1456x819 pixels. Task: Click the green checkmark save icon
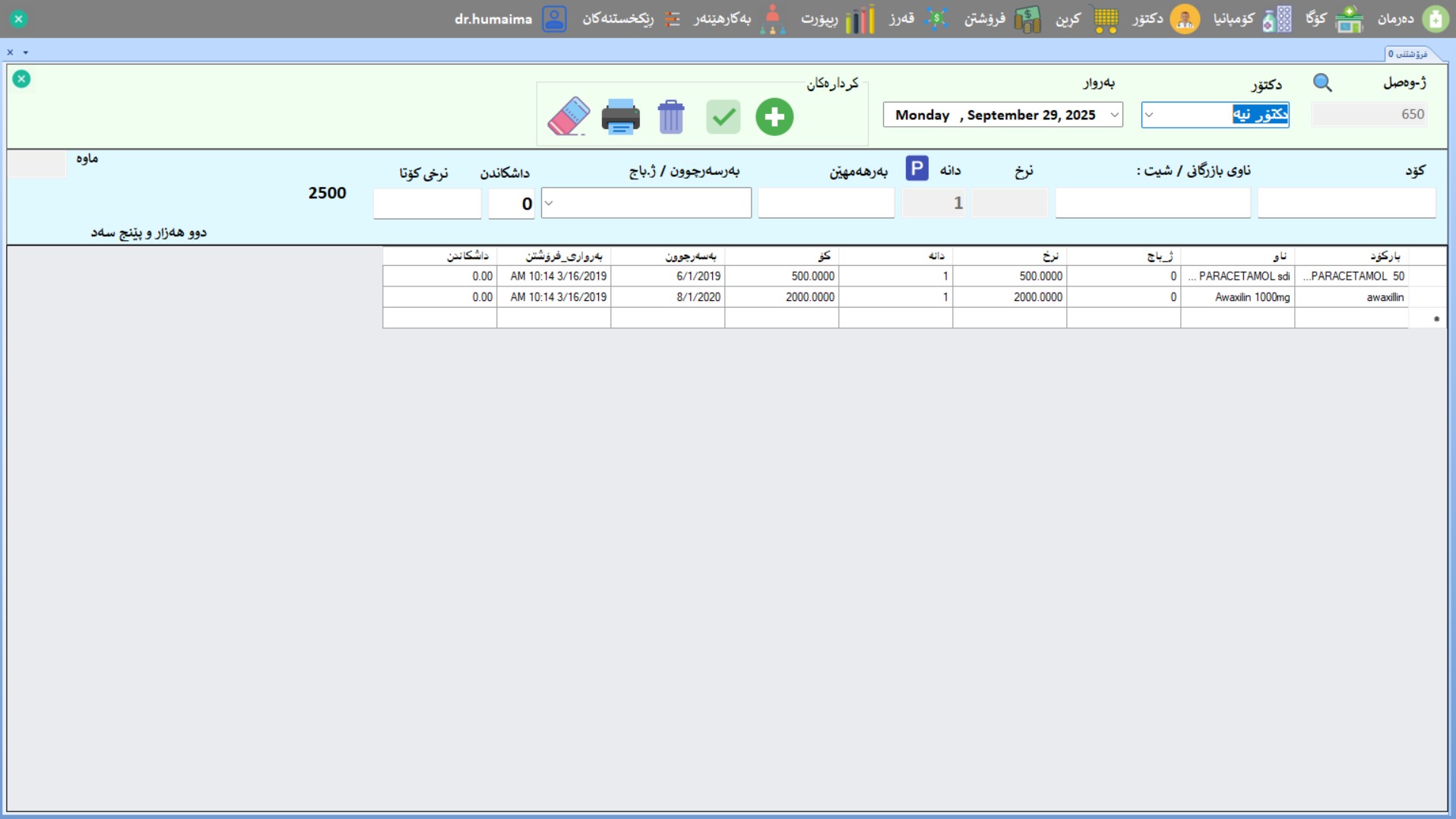723,117
